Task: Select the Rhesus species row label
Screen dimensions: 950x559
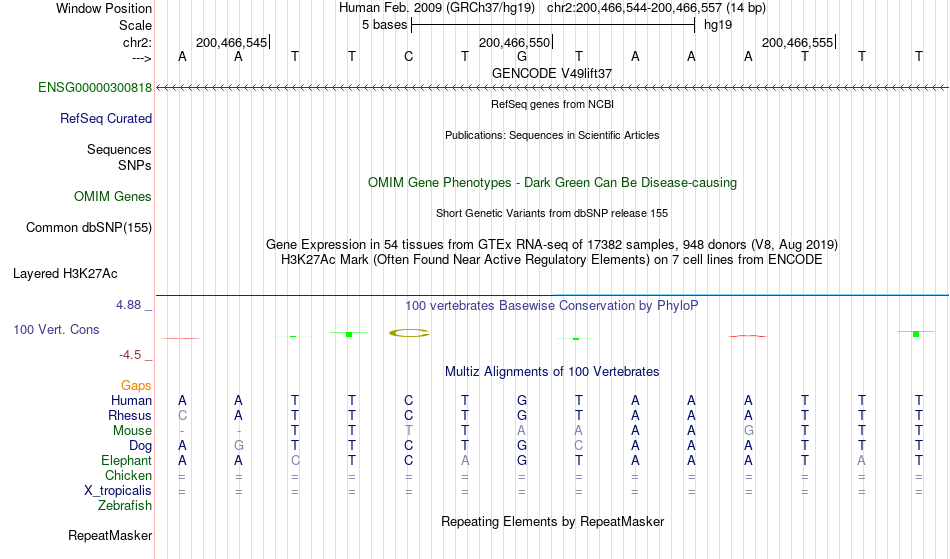Action: [x=130, y=415]
